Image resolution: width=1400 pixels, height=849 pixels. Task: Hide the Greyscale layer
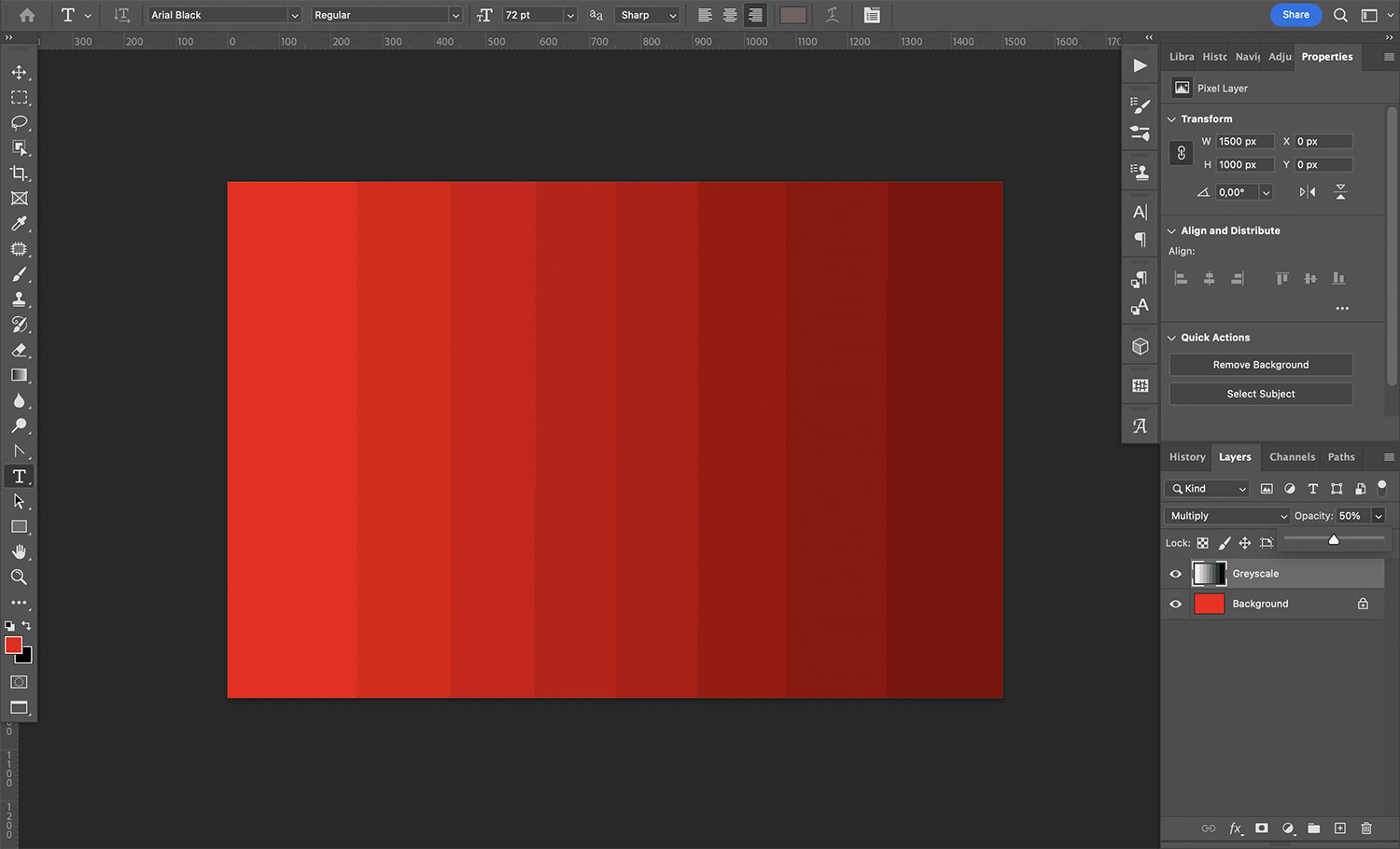[x=1175, y=573]
